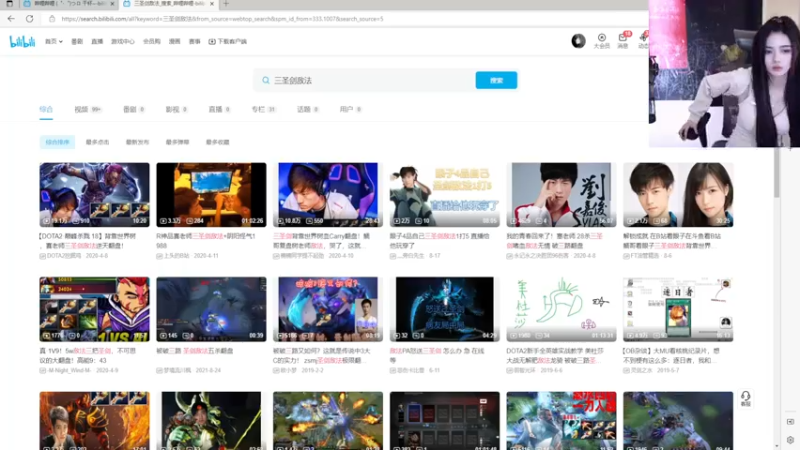Click the search box containing 三圣剑敌法
Image resolution: width=800 pixels, height=450 pixels.
click(x=364, y=80)
